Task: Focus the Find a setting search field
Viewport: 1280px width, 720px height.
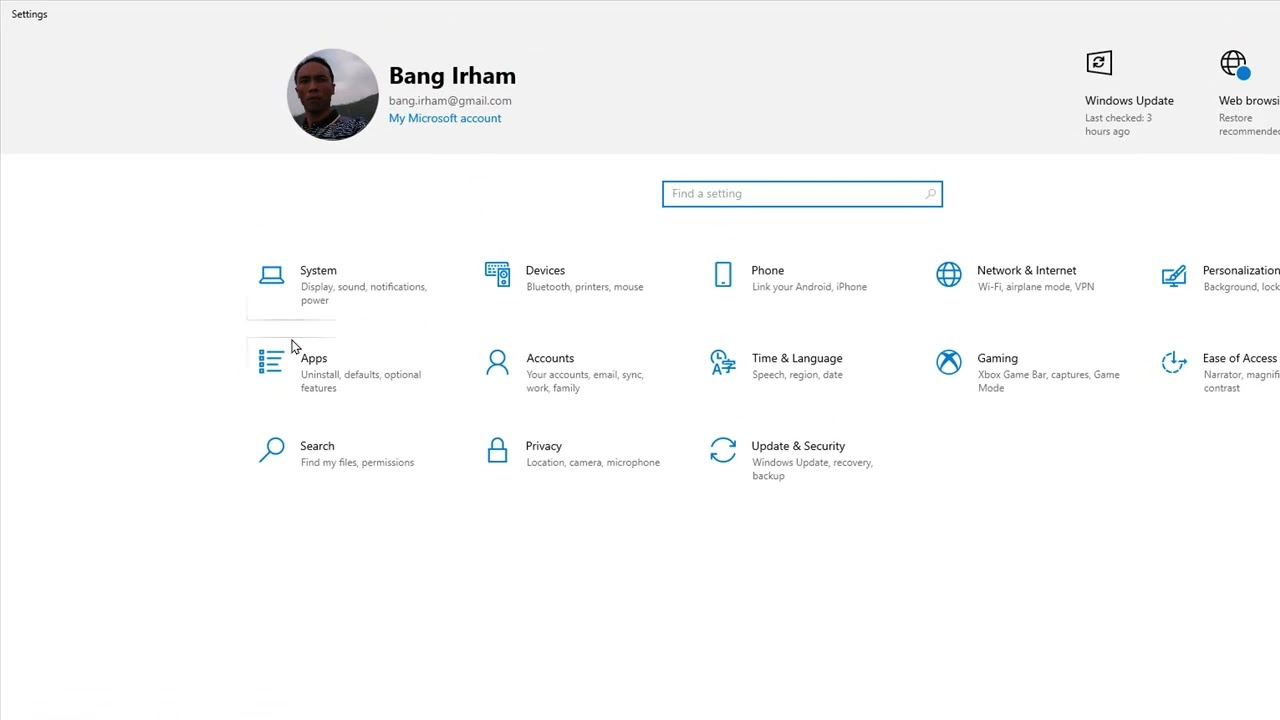Action: (802, 194)
